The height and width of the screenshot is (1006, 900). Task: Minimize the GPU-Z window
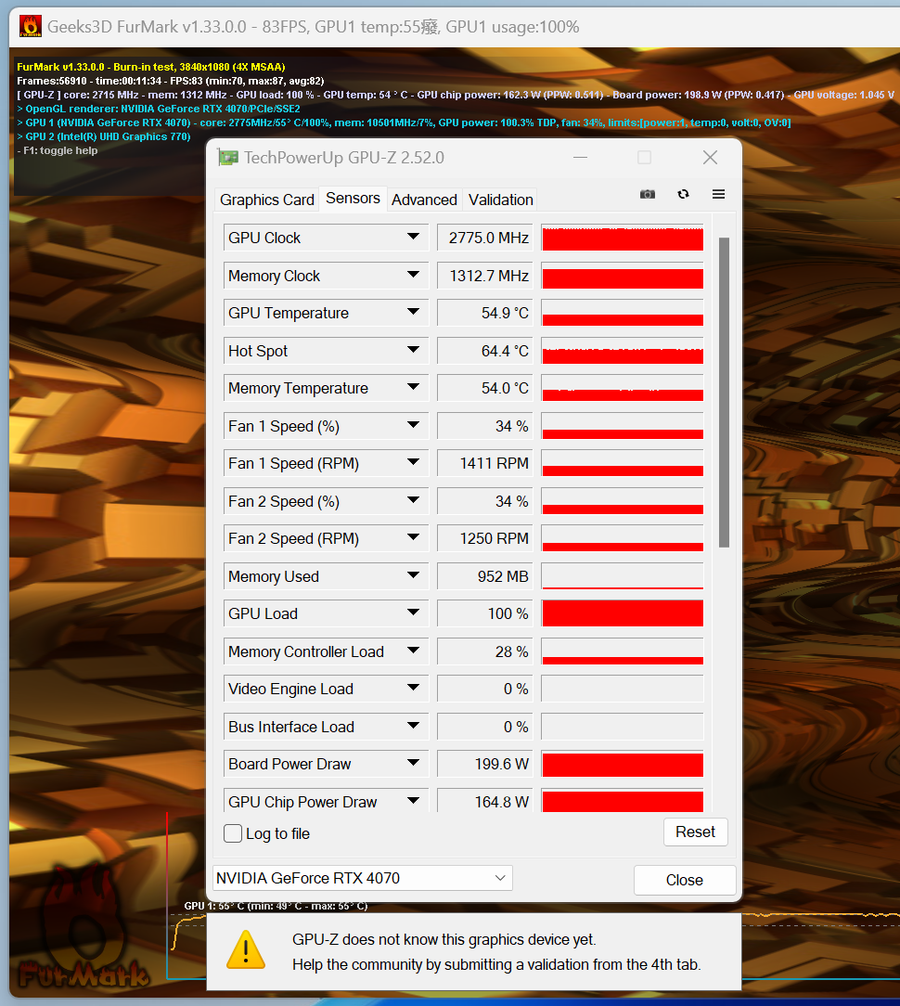coord(581,157)
